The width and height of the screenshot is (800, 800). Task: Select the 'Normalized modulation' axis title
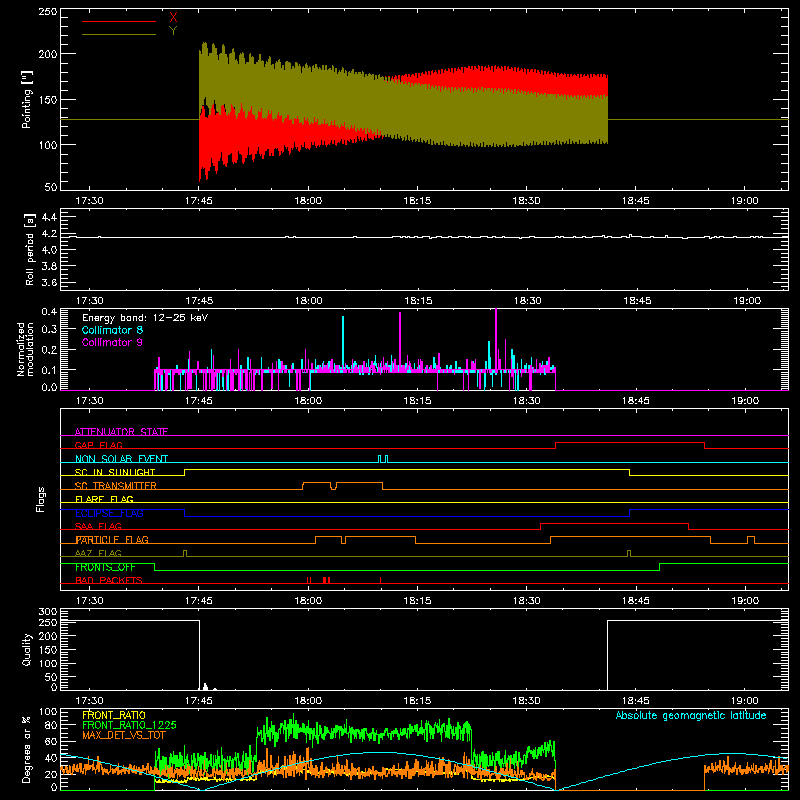pyautogui.click(x=26, y=349)
